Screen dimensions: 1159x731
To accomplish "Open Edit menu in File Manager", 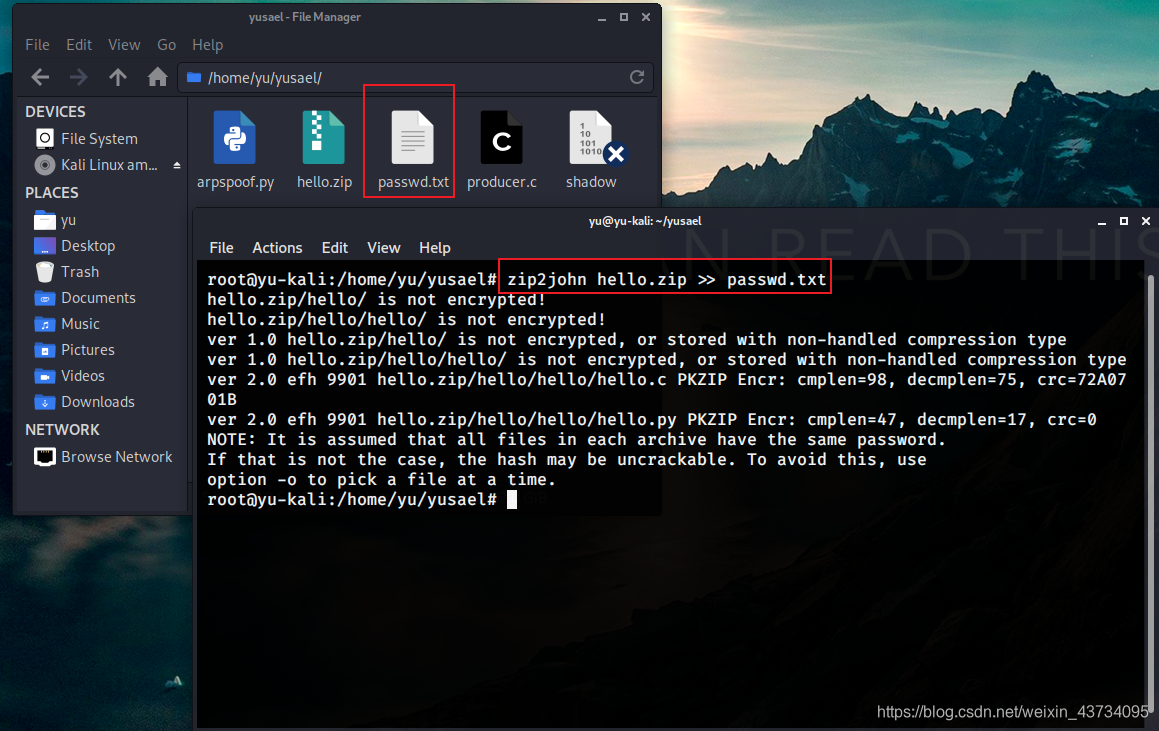I will pos(79,45).
